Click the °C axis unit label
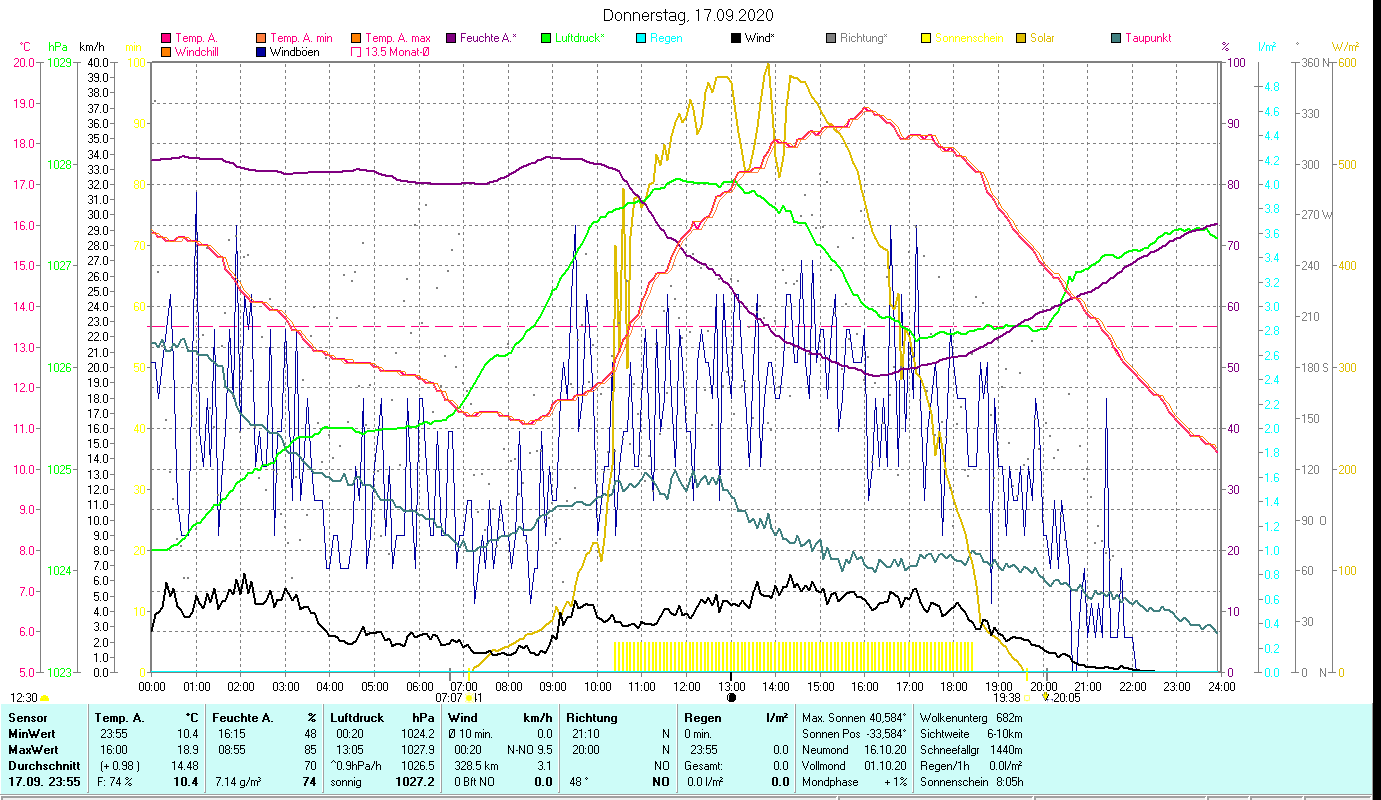This screenshot has height=800, width=1381. (x=25, y=47)
